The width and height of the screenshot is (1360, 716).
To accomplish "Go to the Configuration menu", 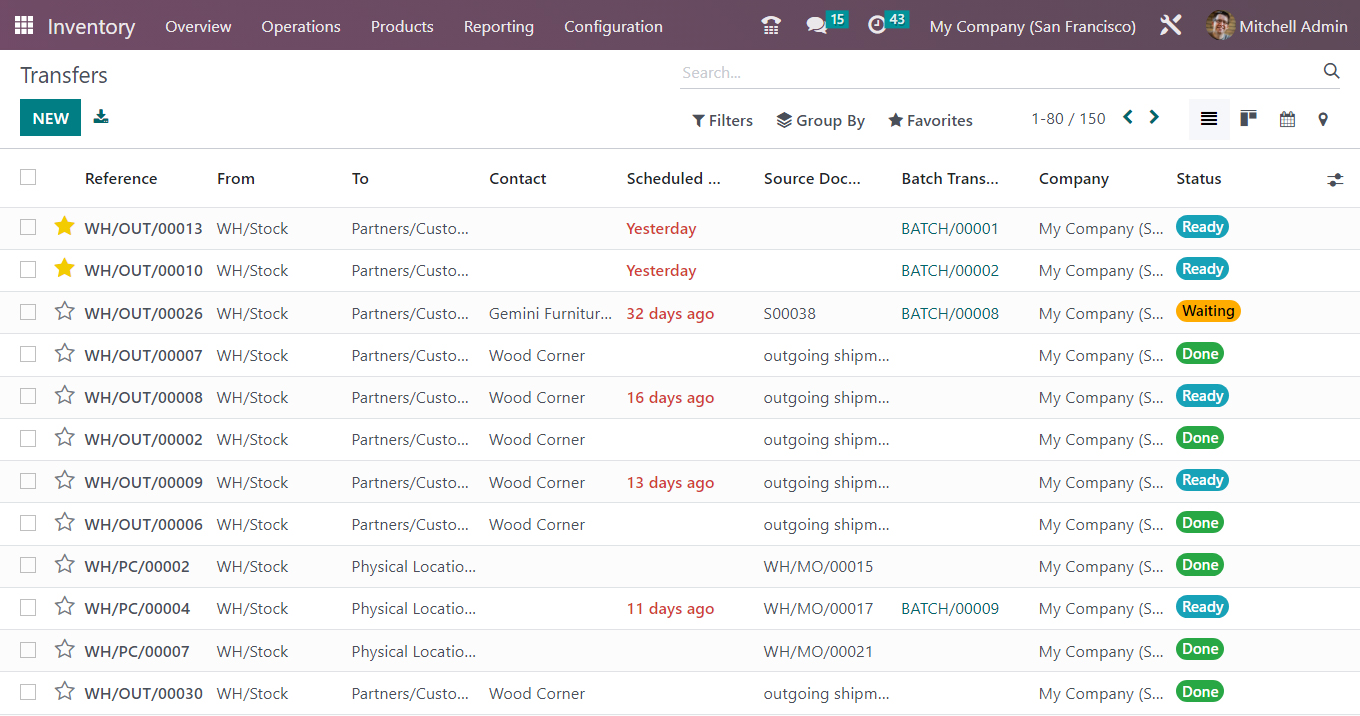I will [613, 26].
